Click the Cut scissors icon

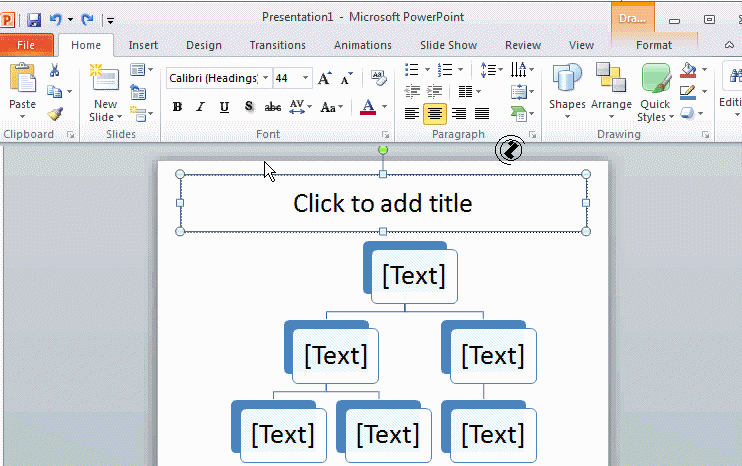(54, 70)
